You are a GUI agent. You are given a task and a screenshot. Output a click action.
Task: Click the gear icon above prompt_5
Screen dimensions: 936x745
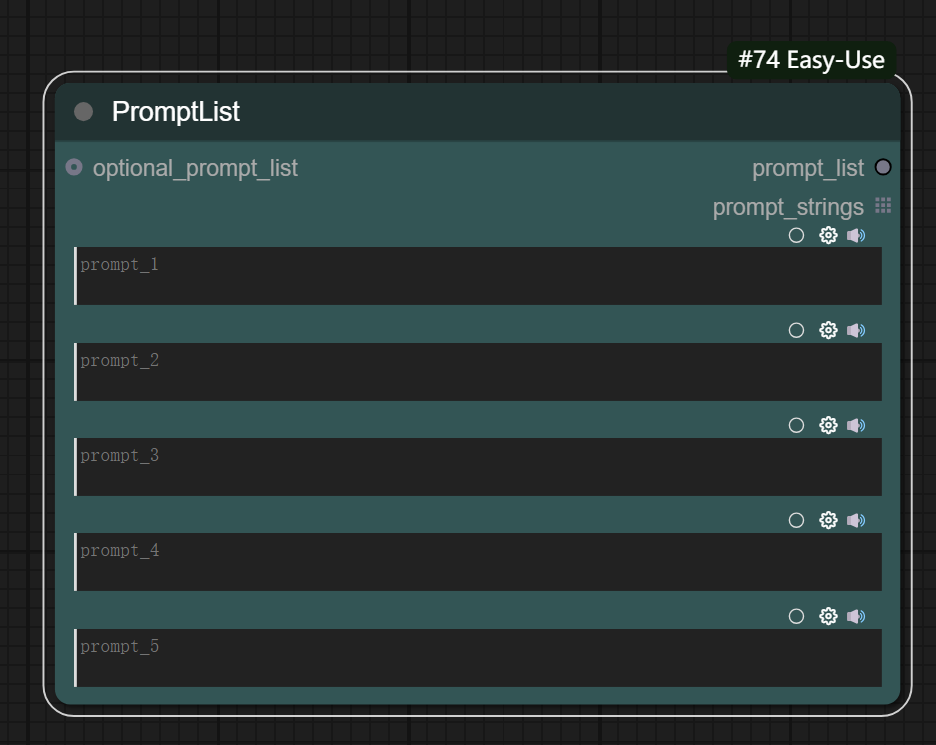point(828,616)
